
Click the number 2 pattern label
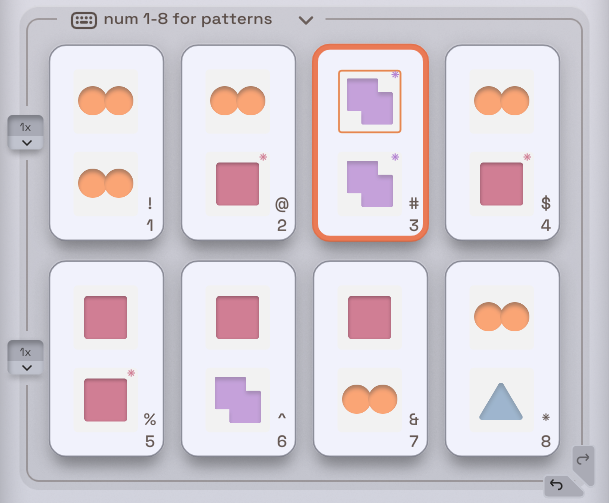(x=282, y=225)
